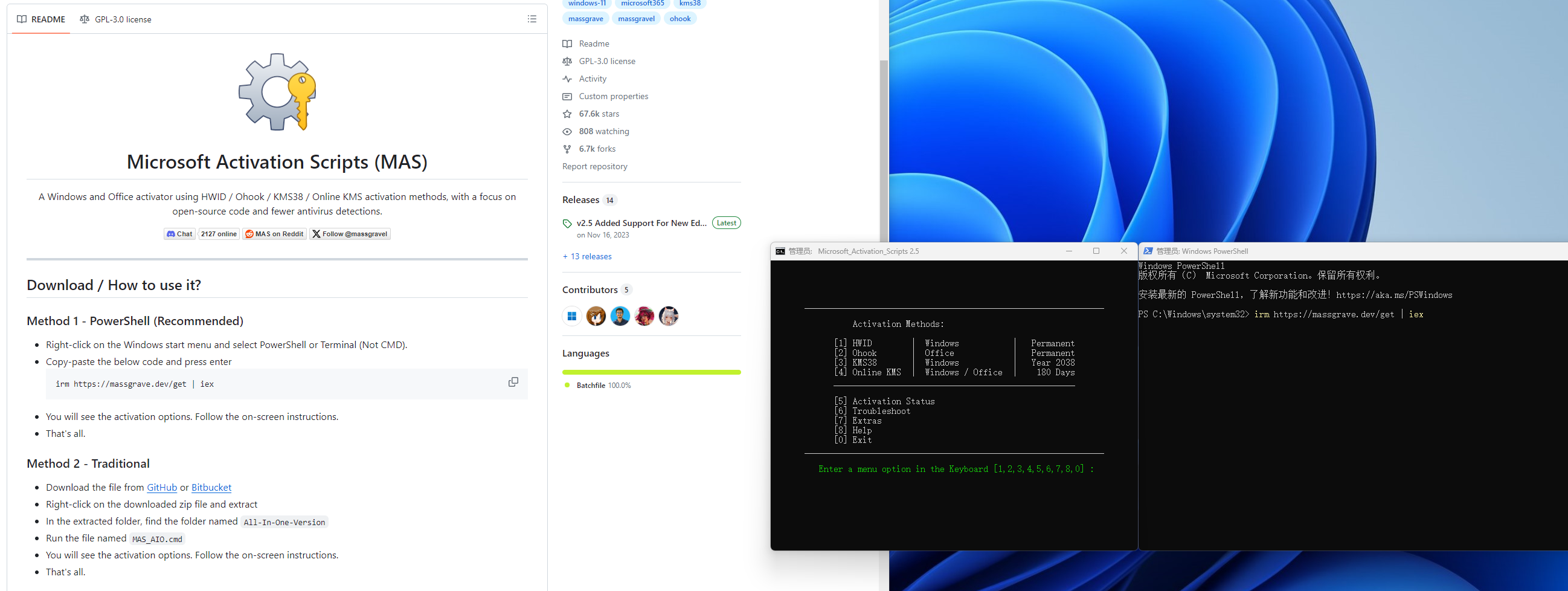Open the README outline list icon
1568x591 pixels.
pyautogui.click(x=532, y=19)
